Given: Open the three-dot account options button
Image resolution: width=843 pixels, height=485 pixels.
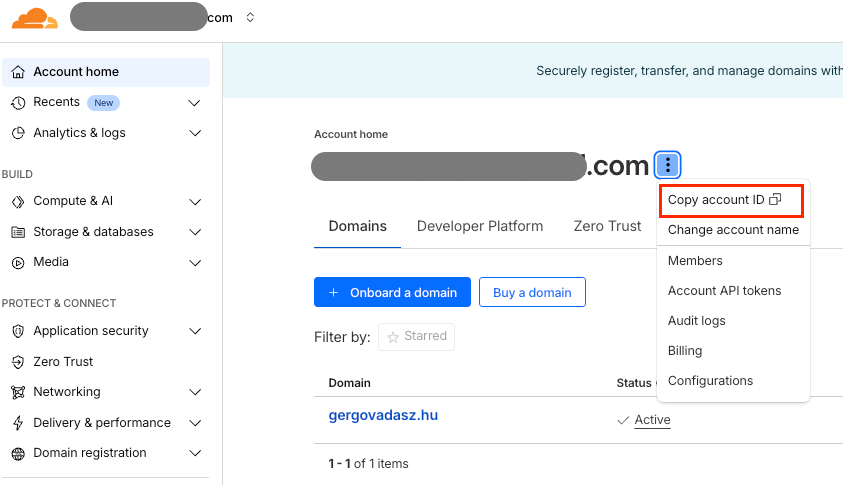Looking at the screenshot, I should tap(668, 165).
